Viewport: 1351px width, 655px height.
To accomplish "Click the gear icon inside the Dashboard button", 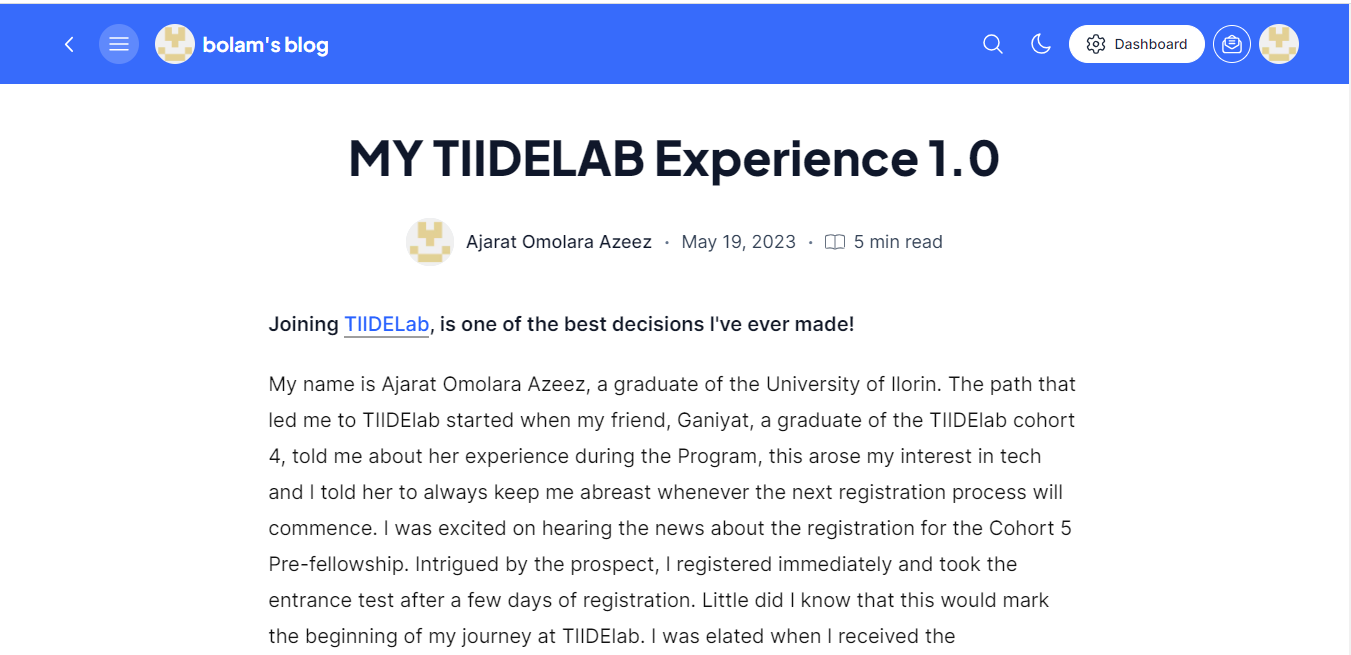I will [1096, 44].
